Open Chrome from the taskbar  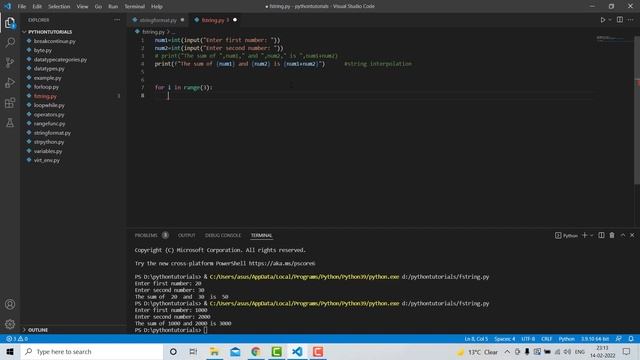click(256, 351)
